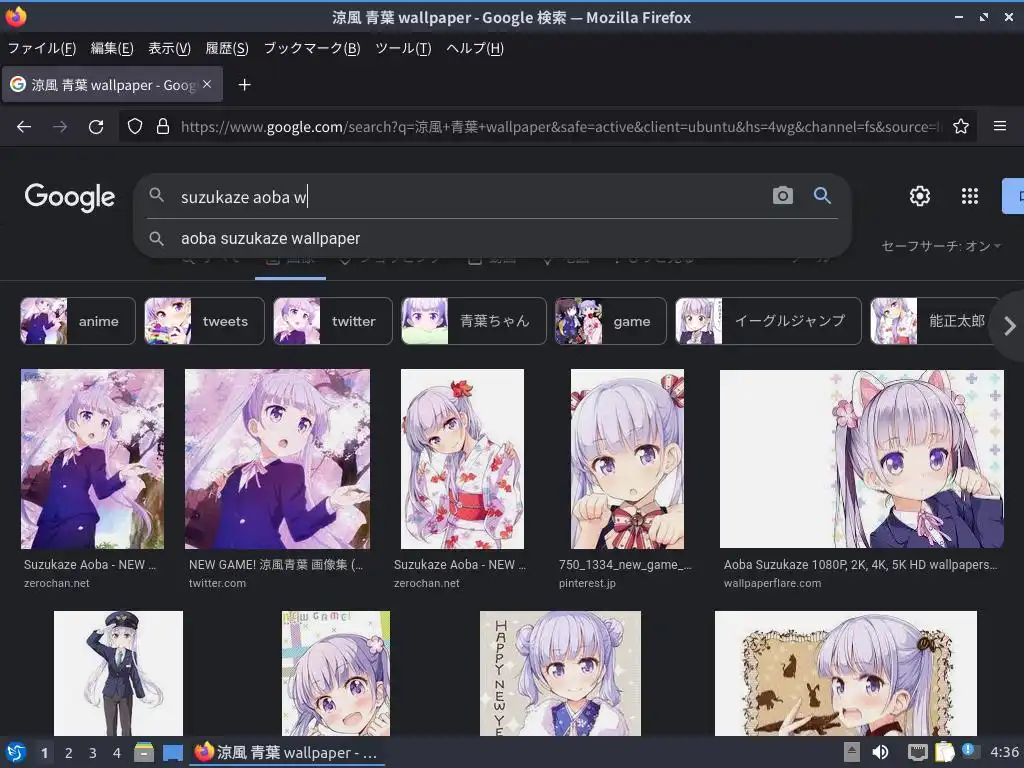Screen dimensions: 1024x768
Task: Open the HAPPY NEW YEAR image result
Action: (560, 673)
